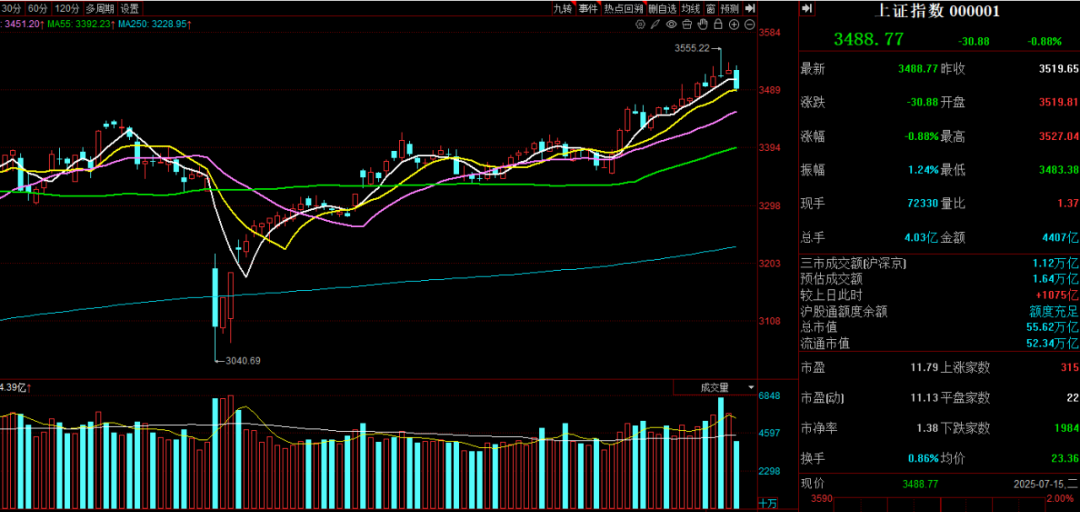The width and height of the screenshot is (1080, 512).
Task: Click the 振幅 1.24% value
Action: tap(923, 170)
